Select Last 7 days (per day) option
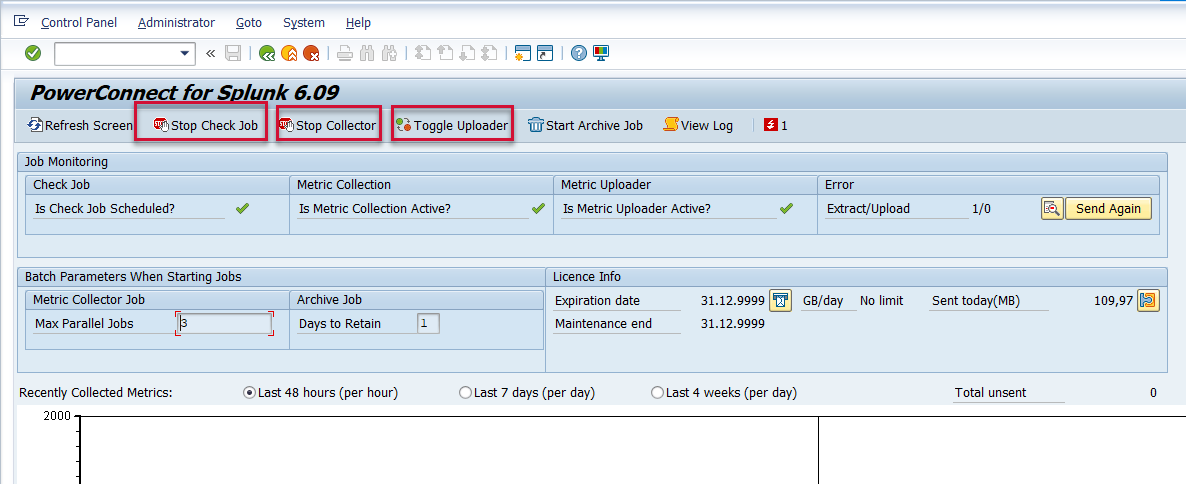 point(465,393)
